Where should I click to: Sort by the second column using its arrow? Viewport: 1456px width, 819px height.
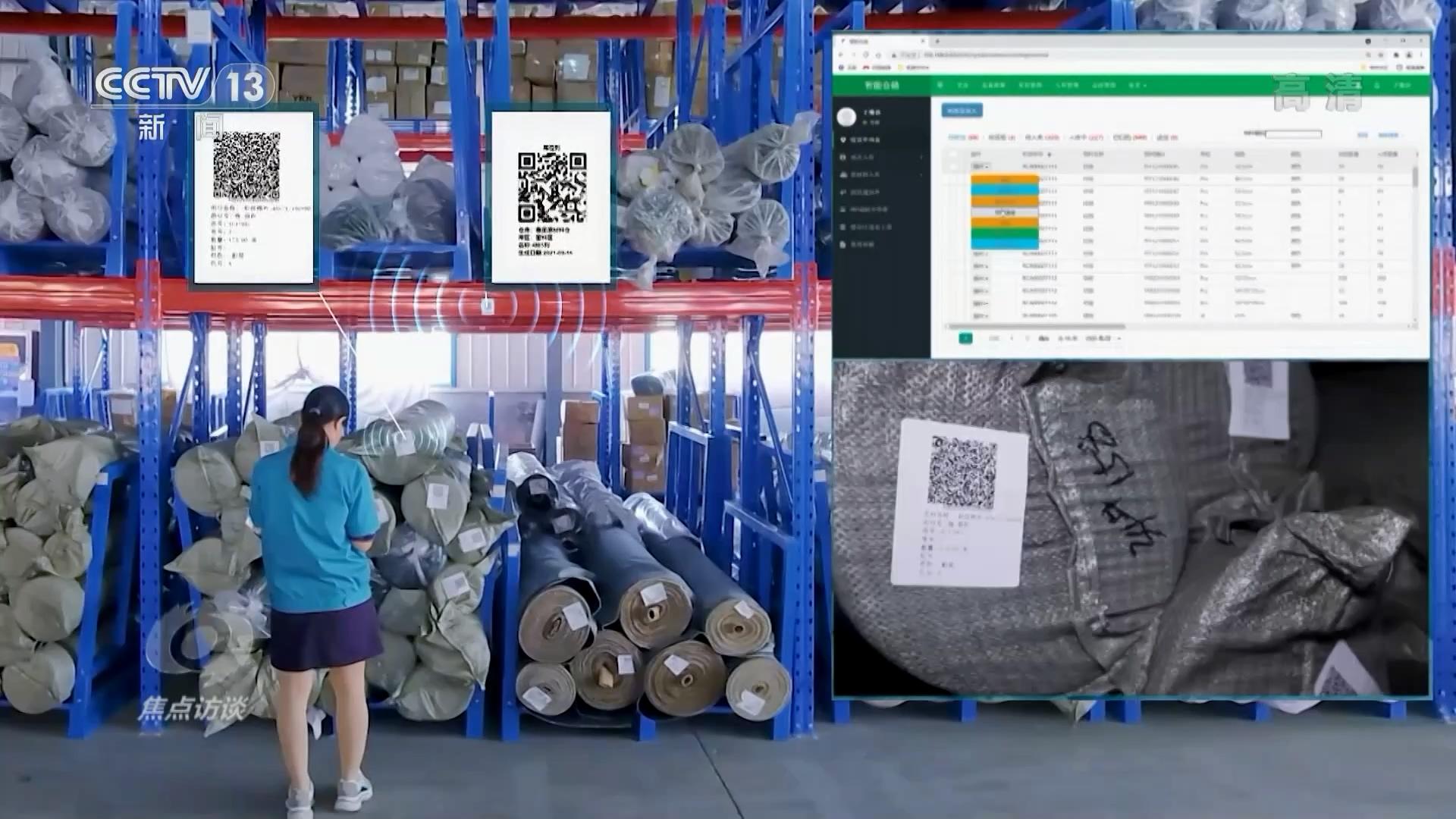[1050, 155]
